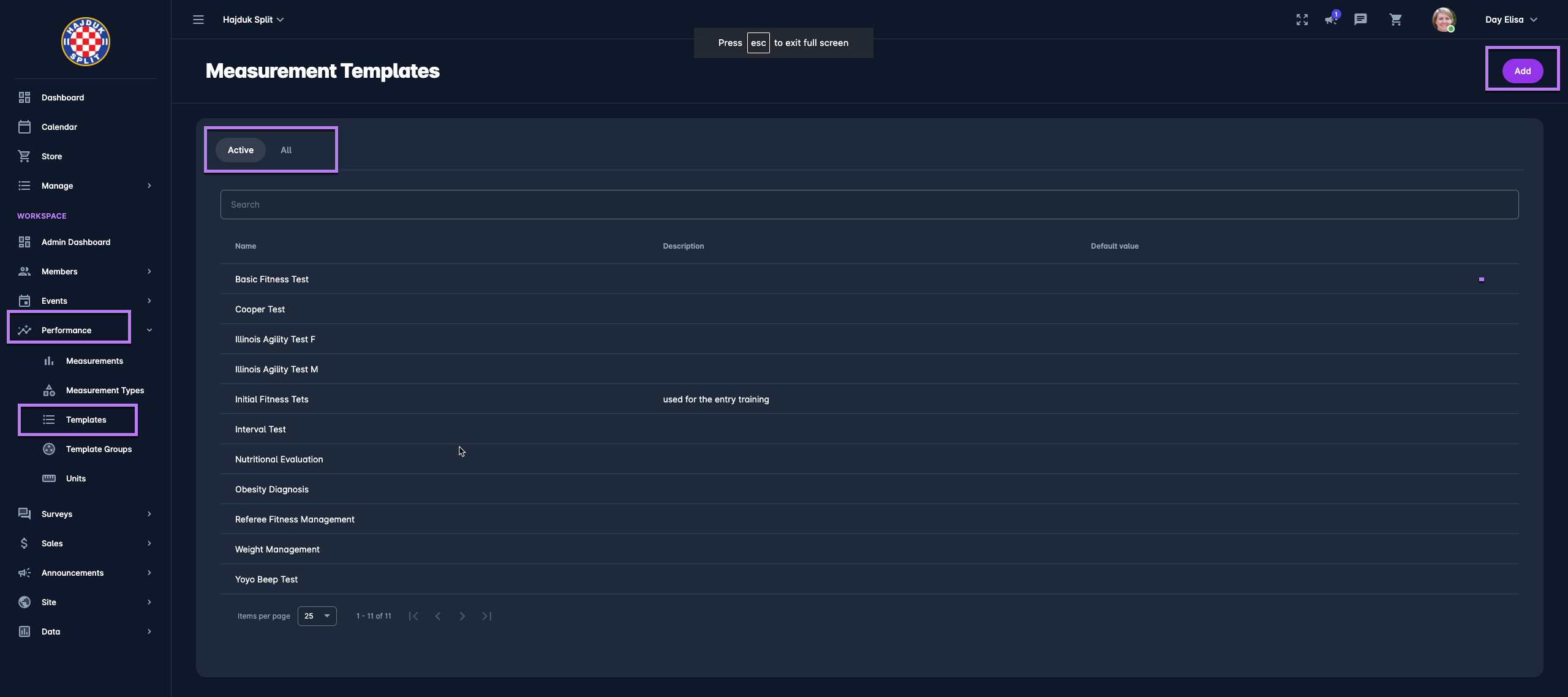Image resolution: width=1568 pixels, height=697 pixels.
Task: Go to next page arrow
Action: coord(462,616)
